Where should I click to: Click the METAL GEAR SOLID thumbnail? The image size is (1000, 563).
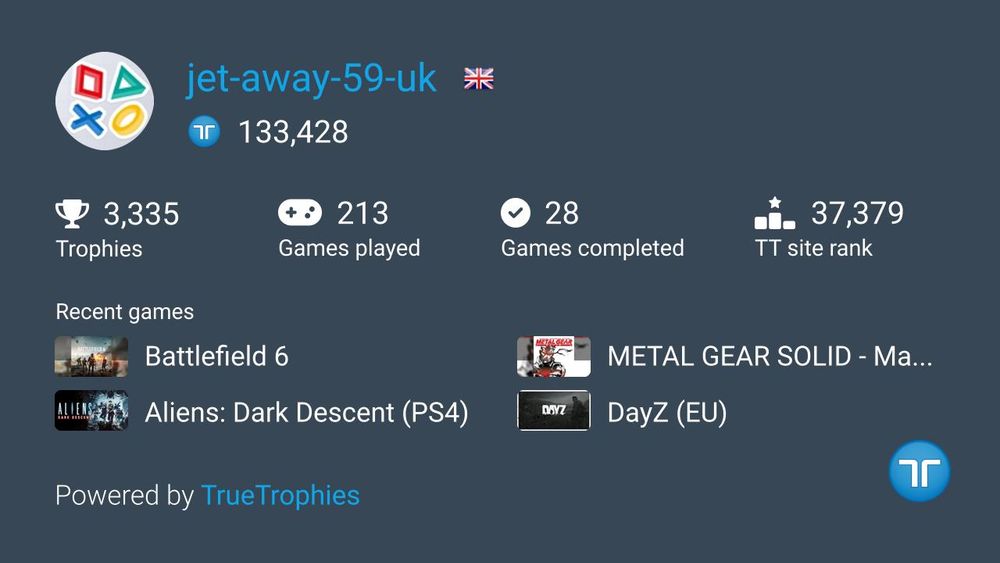click(x=554, y=356)
